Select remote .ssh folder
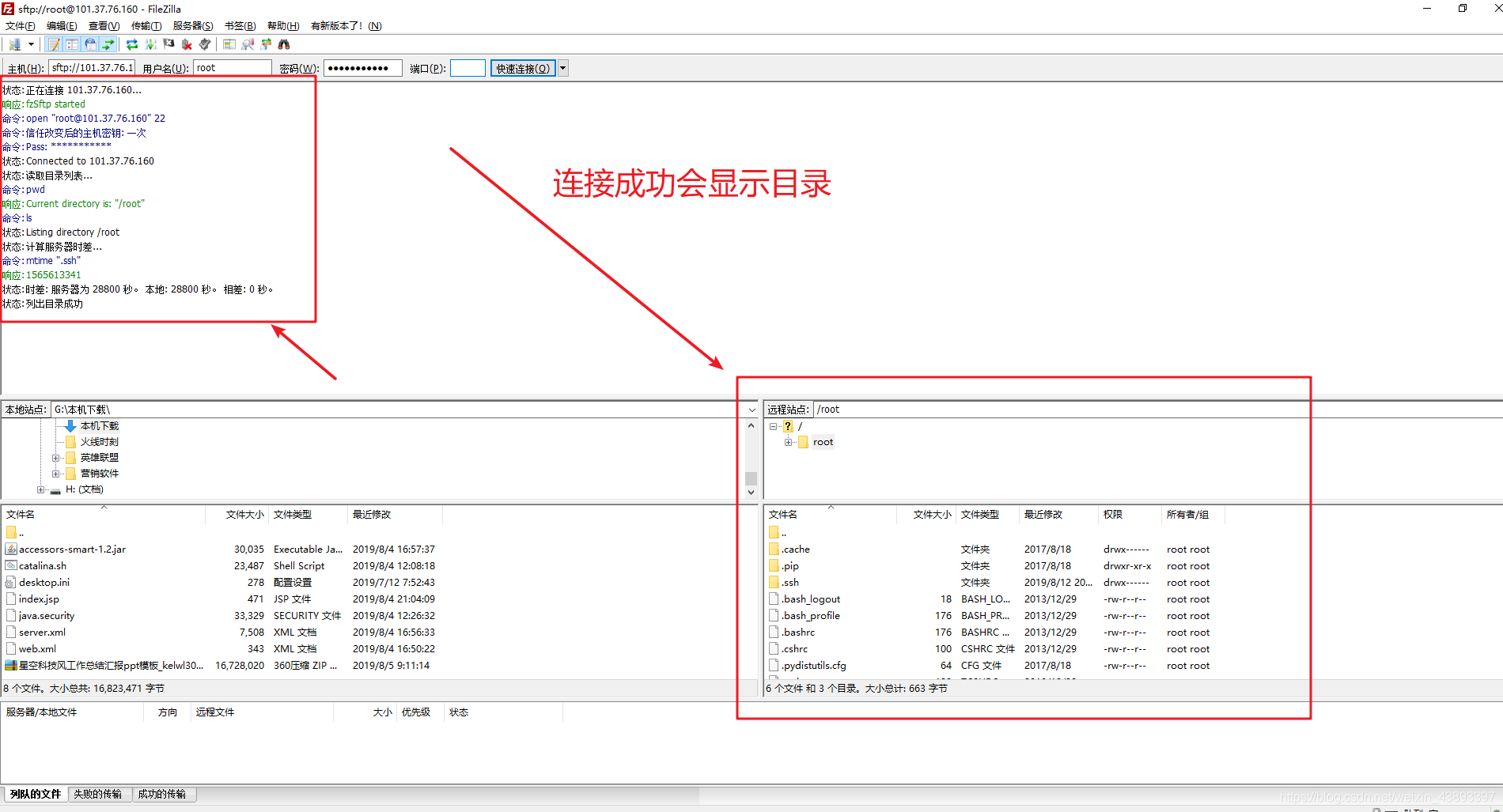 pos(790,583)
